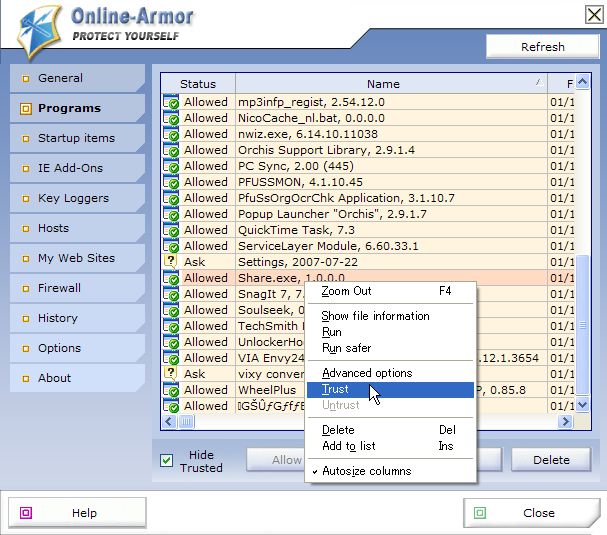This screenshot has height=535, width=607.
Task: Select the Run context menu entry
Action: tap(391, 332)
